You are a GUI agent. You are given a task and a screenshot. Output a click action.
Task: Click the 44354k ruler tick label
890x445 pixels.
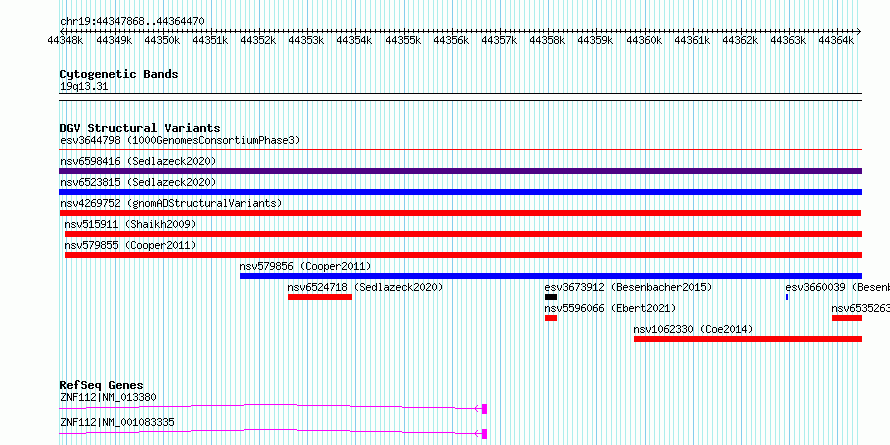pyautogui.click(x=355, y=40)
